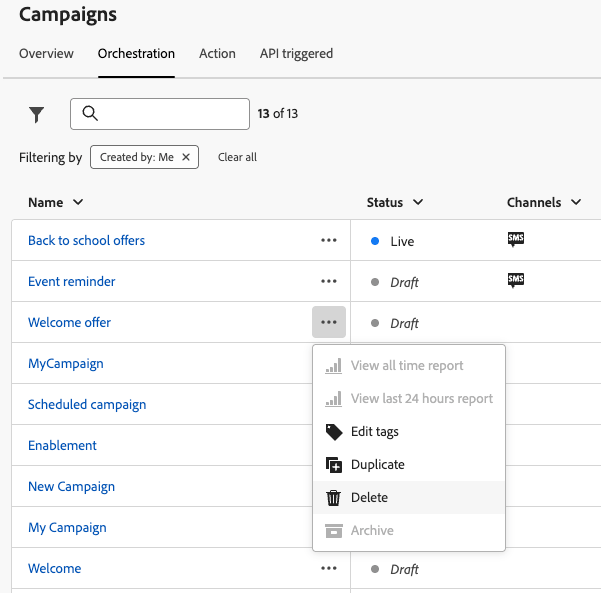Open more actions for Back to school offers

[329, 240]
